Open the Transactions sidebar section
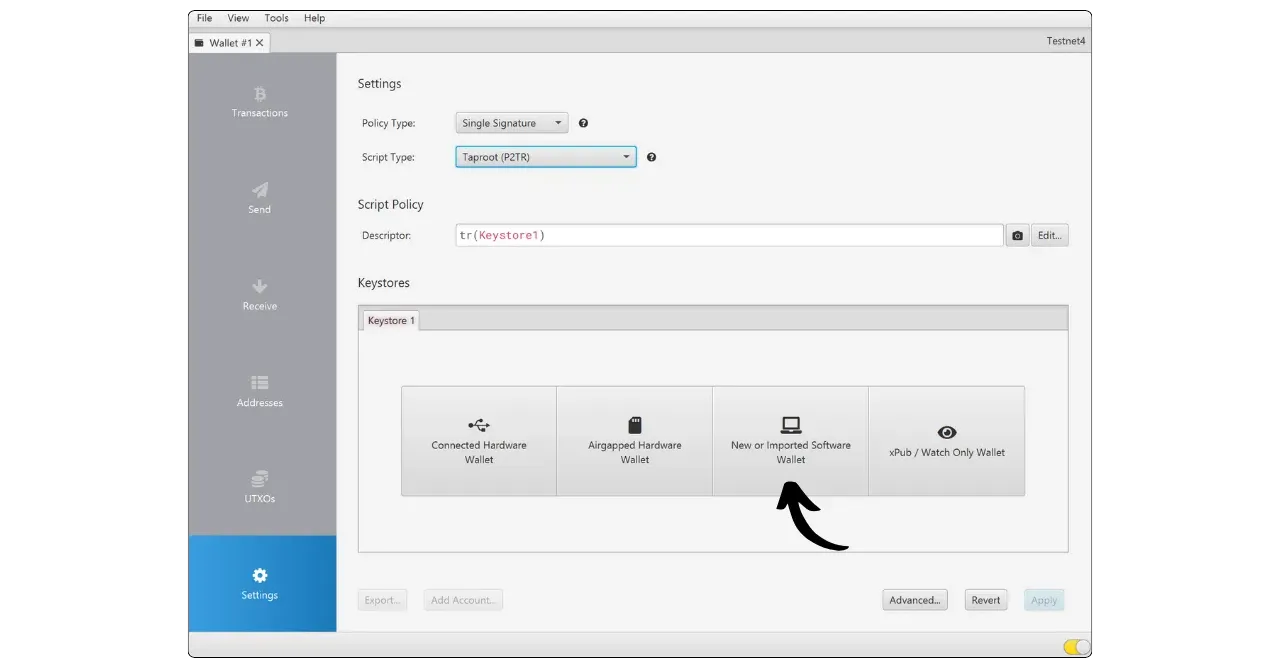1280x668 pixels. 260,102
